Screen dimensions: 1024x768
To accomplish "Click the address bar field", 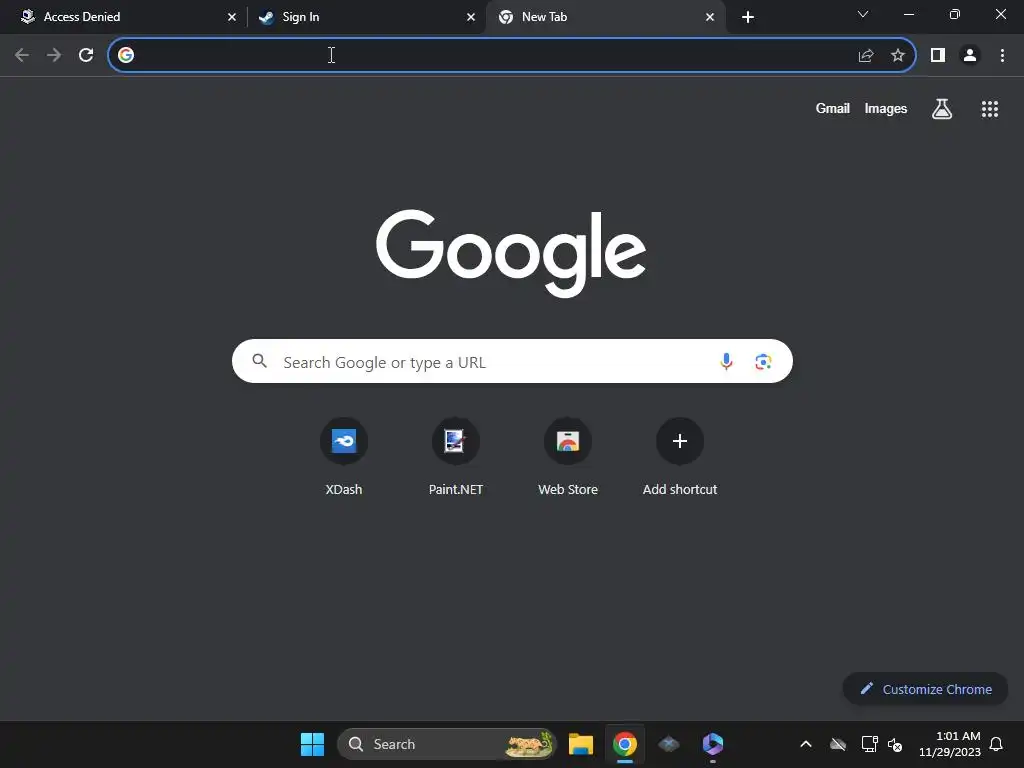I will [511, 56].
